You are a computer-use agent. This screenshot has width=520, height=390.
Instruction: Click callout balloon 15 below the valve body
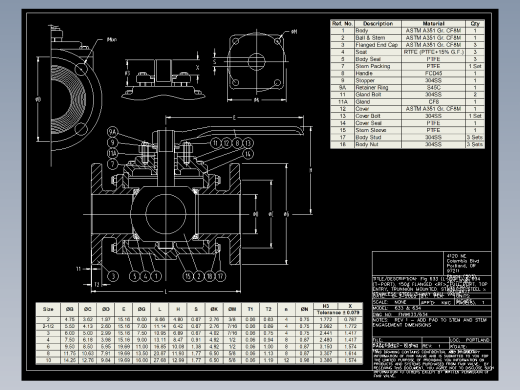(188, 276)
